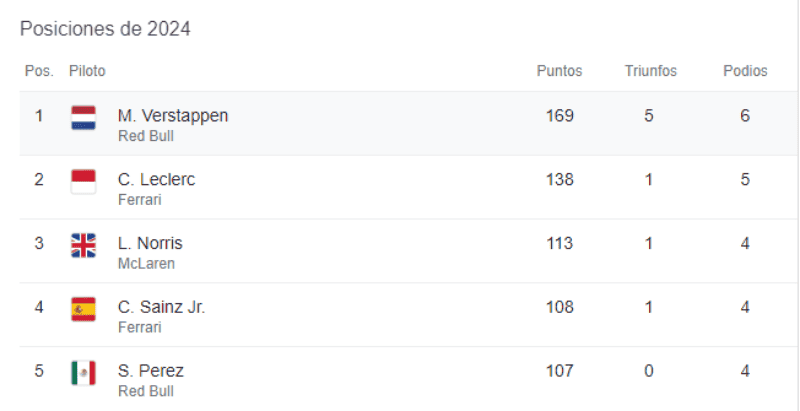Open C. Leclerc driver link

[156, 180]
